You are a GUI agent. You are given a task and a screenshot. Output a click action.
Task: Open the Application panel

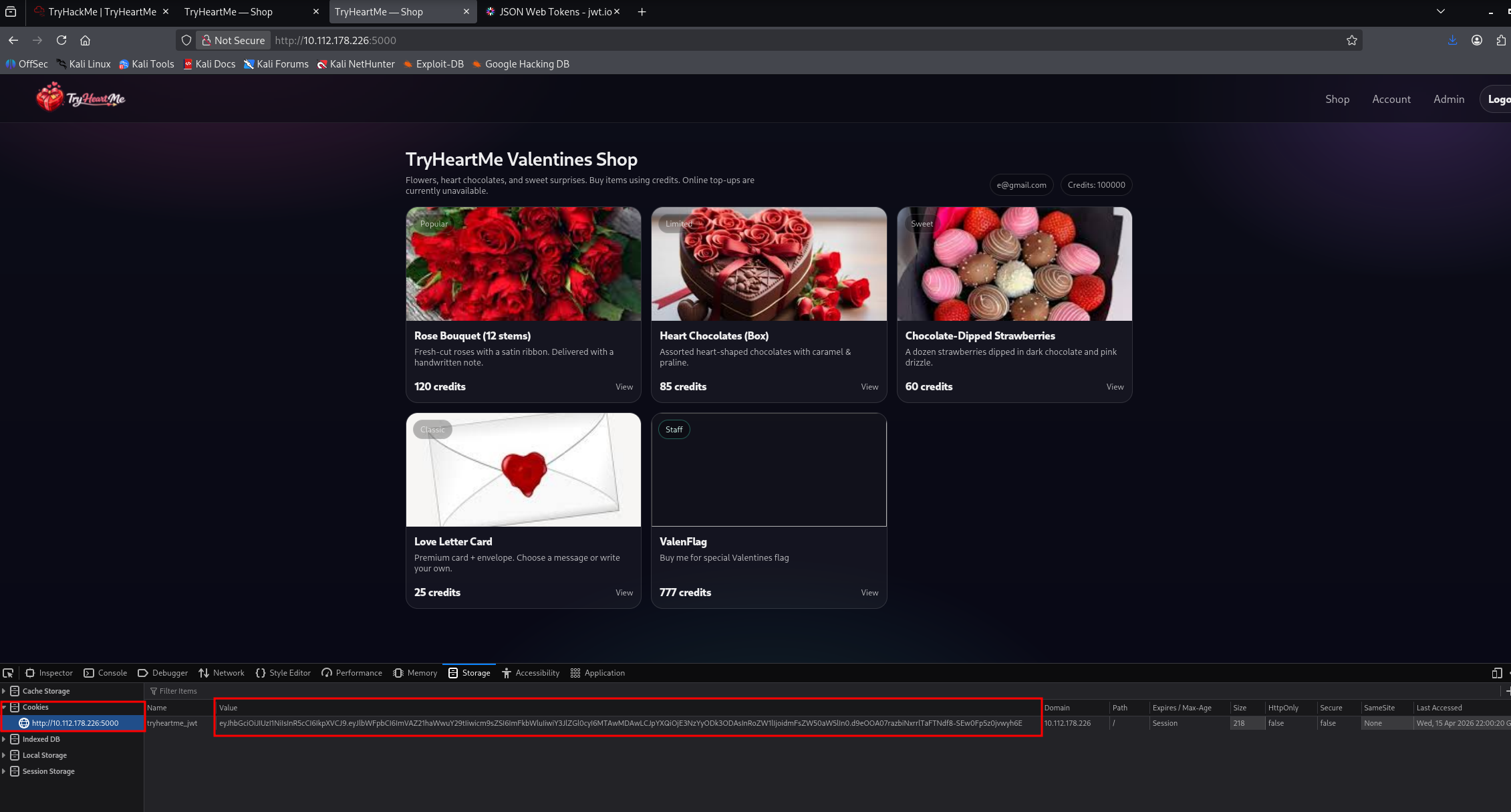597,673
